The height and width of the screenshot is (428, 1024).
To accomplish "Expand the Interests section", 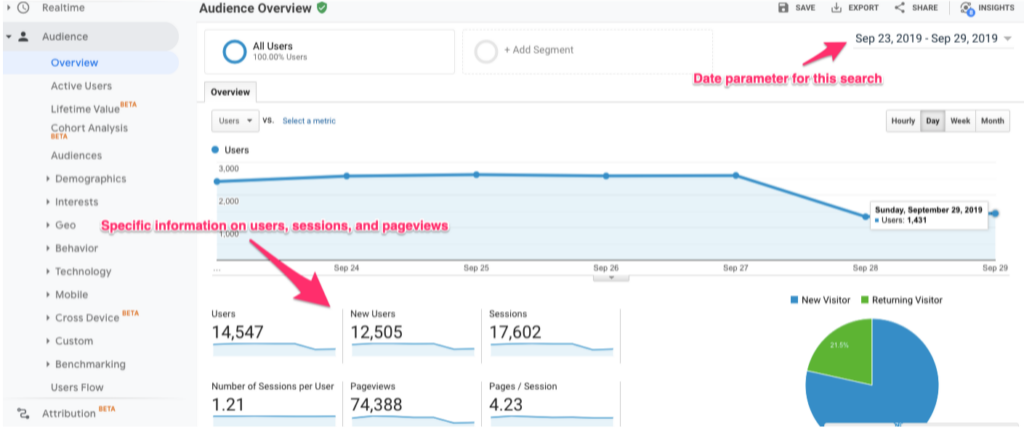I will click(x=48, y=202).
